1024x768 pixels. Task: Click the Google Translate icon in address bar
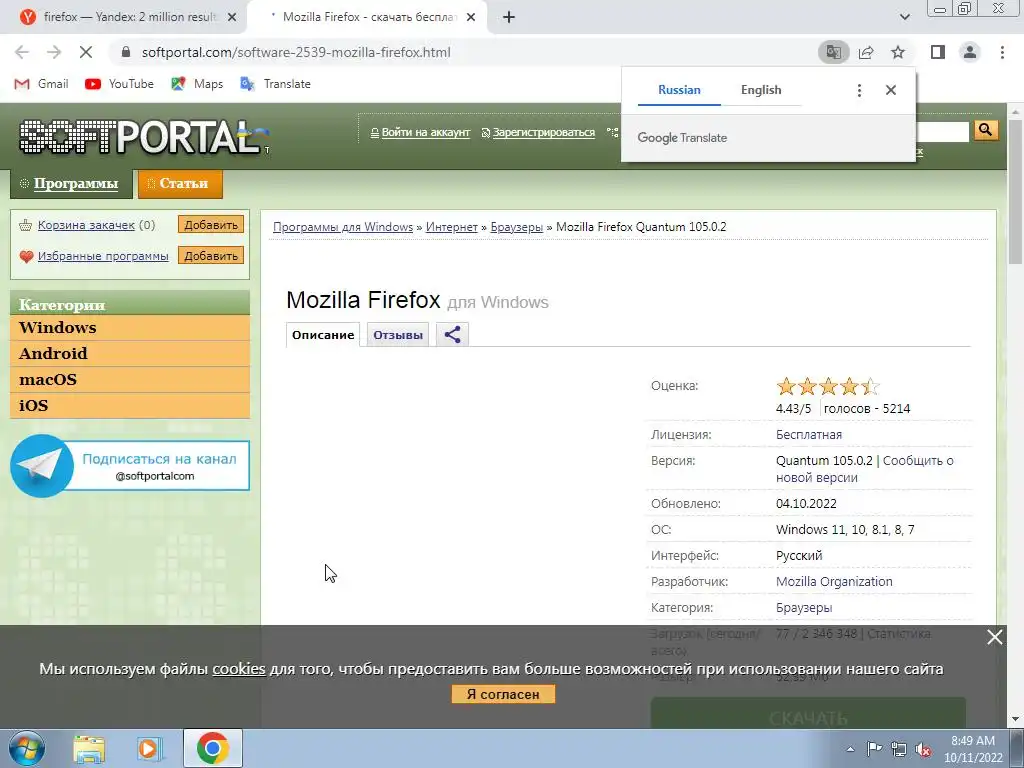pos(833,52)
